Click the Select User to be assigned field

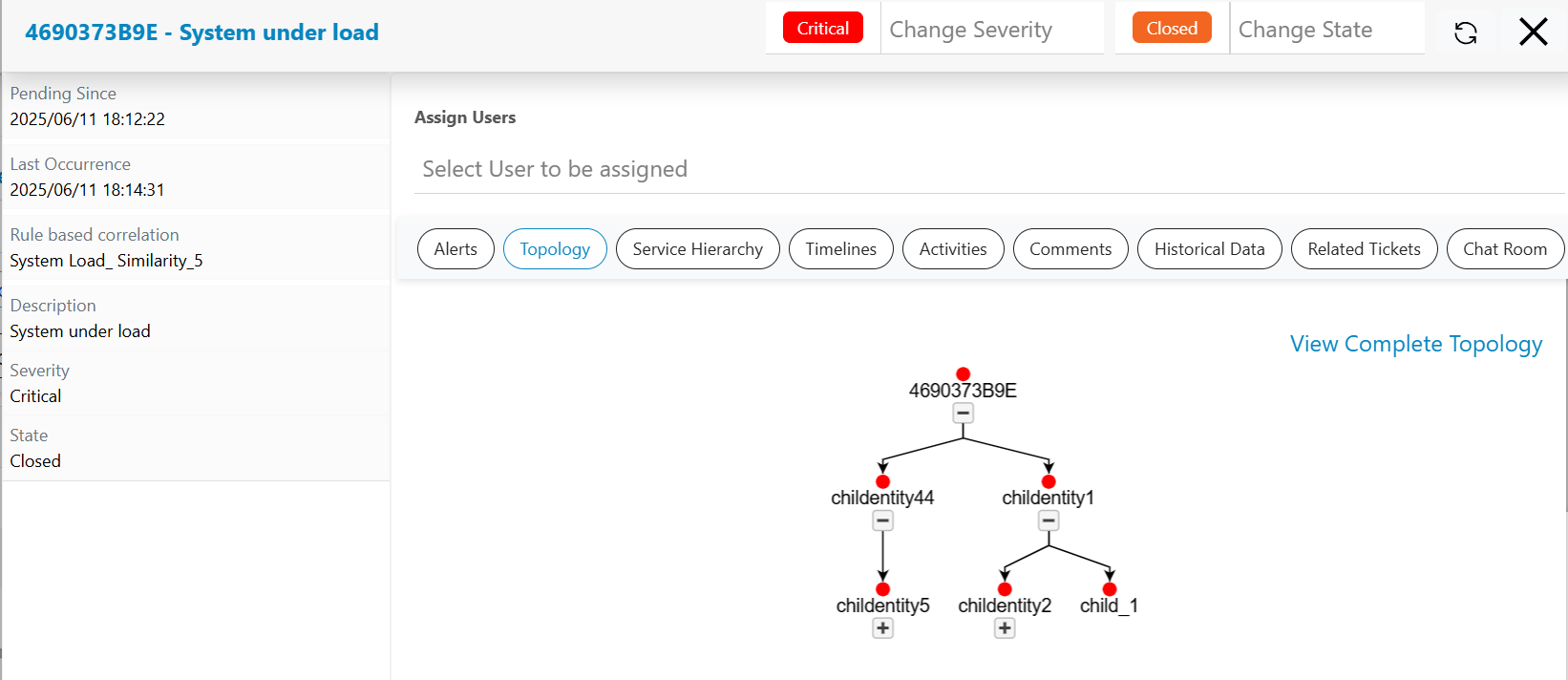(988, 170)
